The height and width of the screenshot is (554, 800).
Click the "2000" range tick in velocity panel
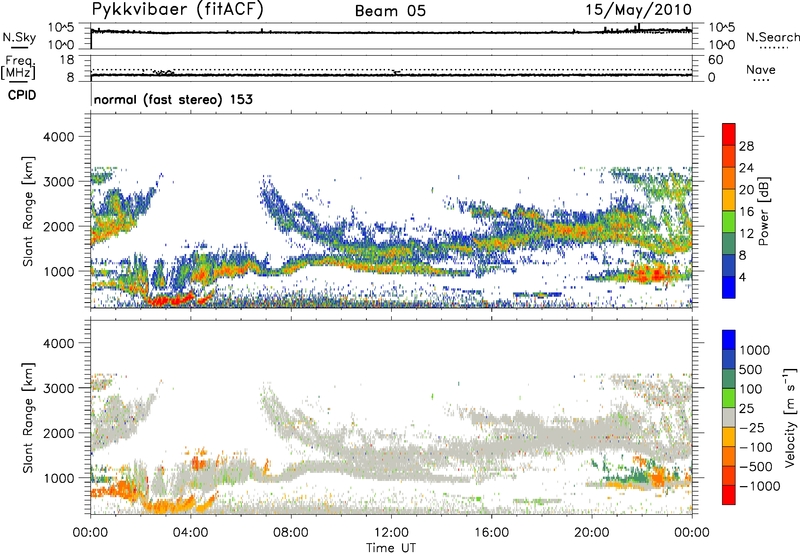(x=59, y=433)
